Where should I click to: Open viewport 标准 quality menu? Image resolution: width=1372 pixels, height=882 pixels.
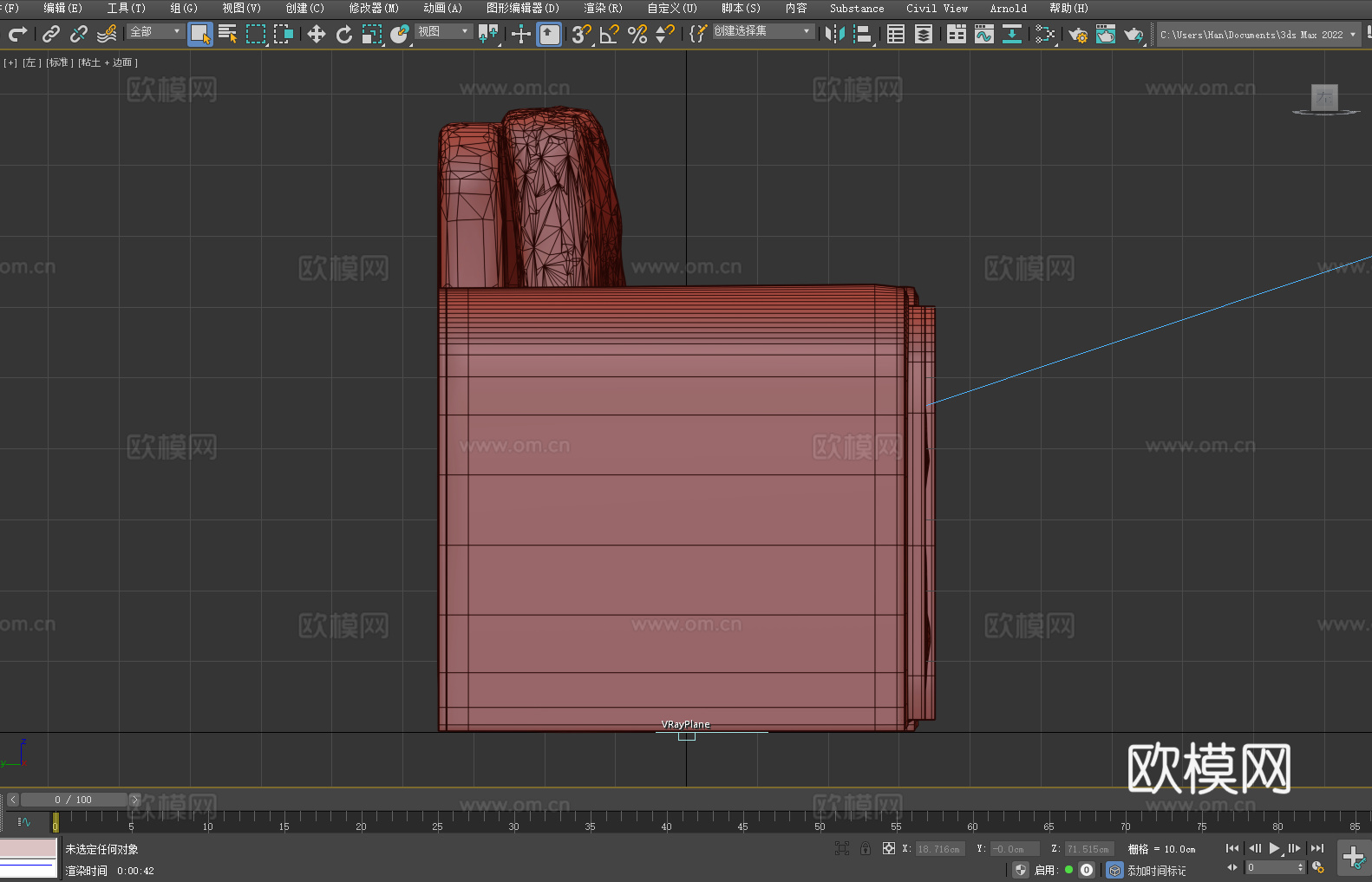(x=59, y=62)
